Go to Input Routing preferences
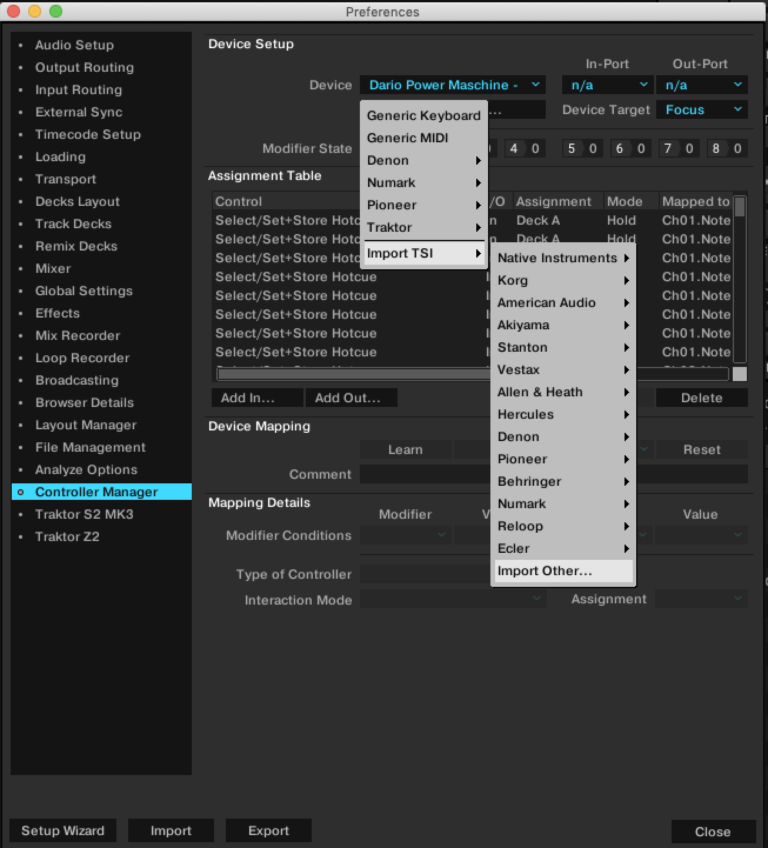The width and height of the screenshot is (768, 848). pos(78,90)
